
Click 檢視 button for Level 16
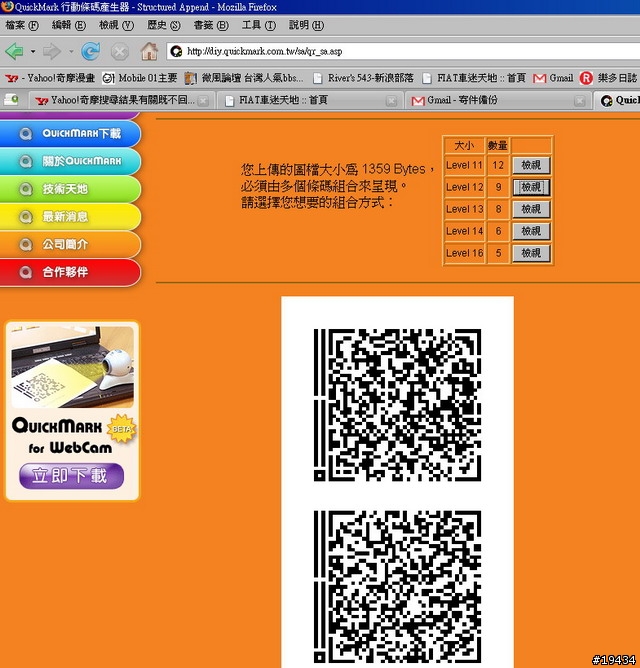pyautogui.click(x=531, y=253)
